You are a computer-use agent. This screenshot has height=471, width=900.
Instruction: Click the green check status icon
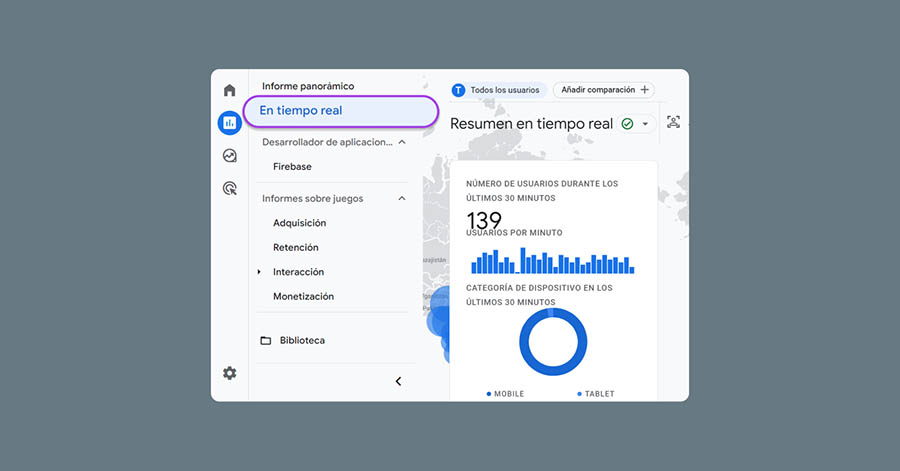tap(627, 124)
